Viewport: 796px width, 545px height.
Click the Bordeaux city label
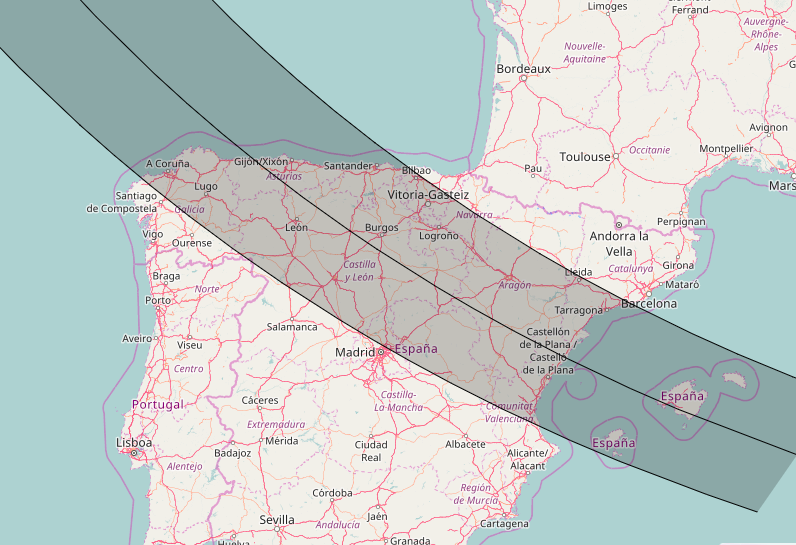[x=523, y=69]
